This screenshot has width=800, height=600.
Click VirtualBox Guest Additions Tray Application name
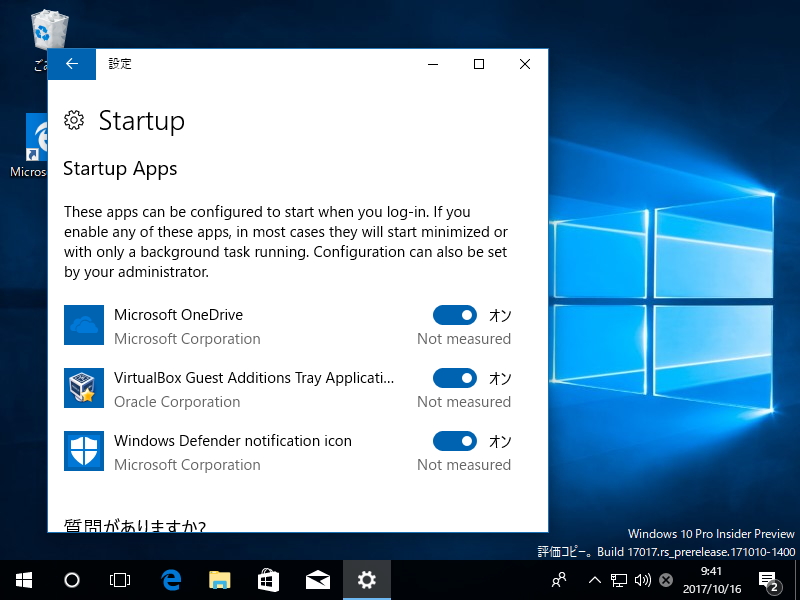(x=254, y=378)
